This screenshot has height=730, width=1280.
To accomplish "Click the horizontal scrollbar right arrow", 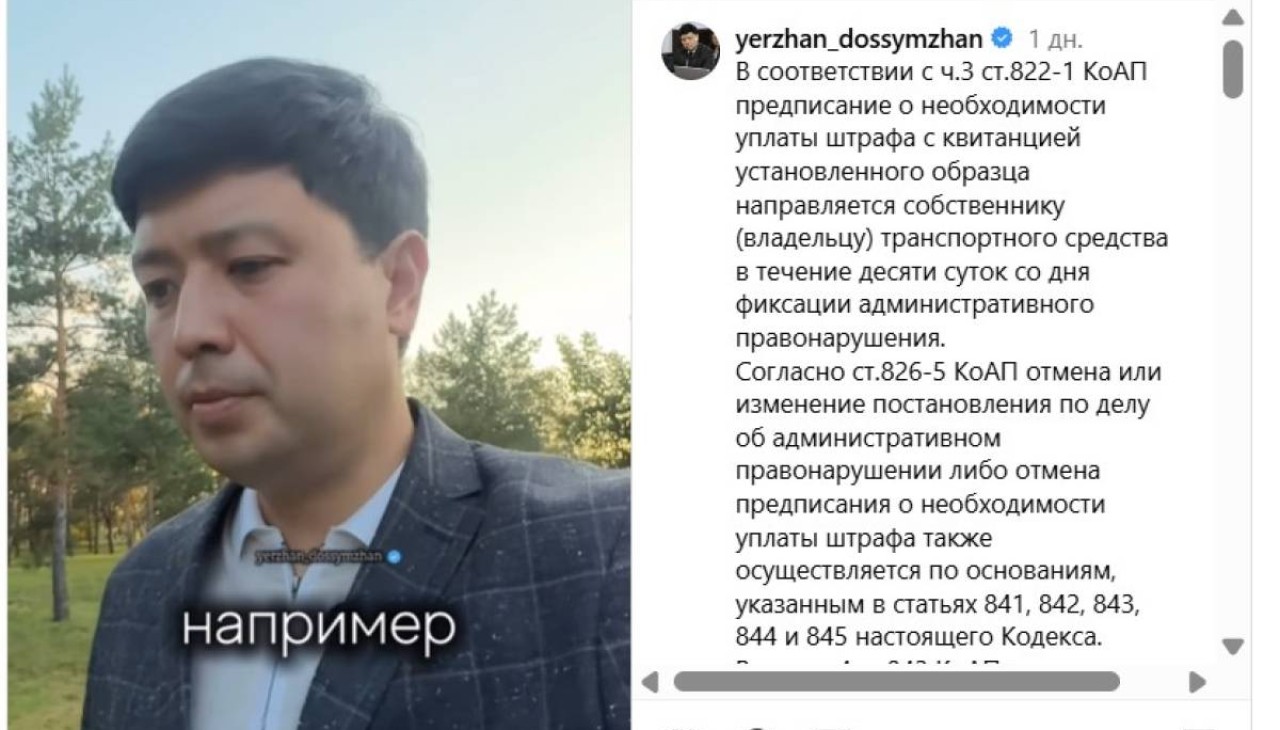I will (1196, 682).
